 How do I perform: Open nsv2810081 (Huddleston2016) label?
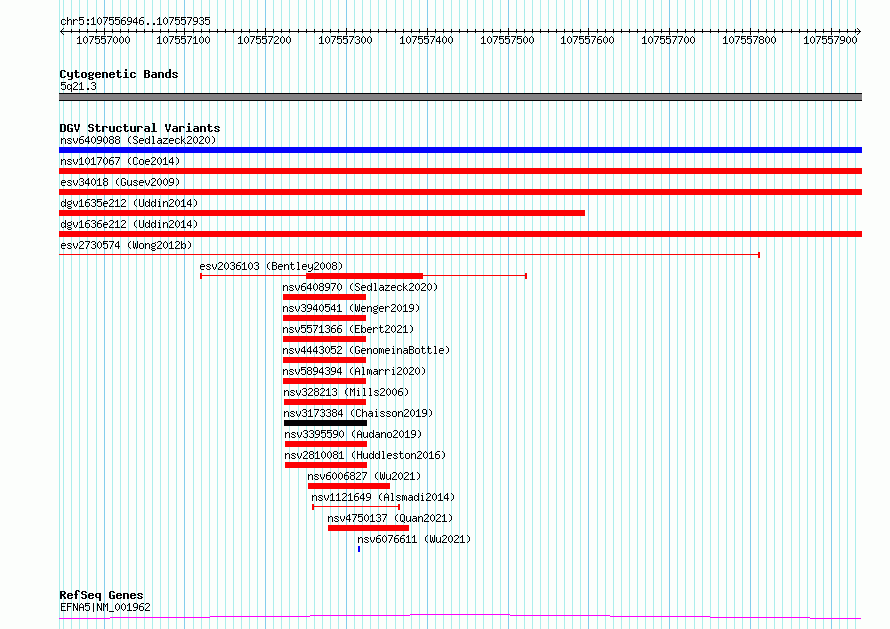pos(365,455)
